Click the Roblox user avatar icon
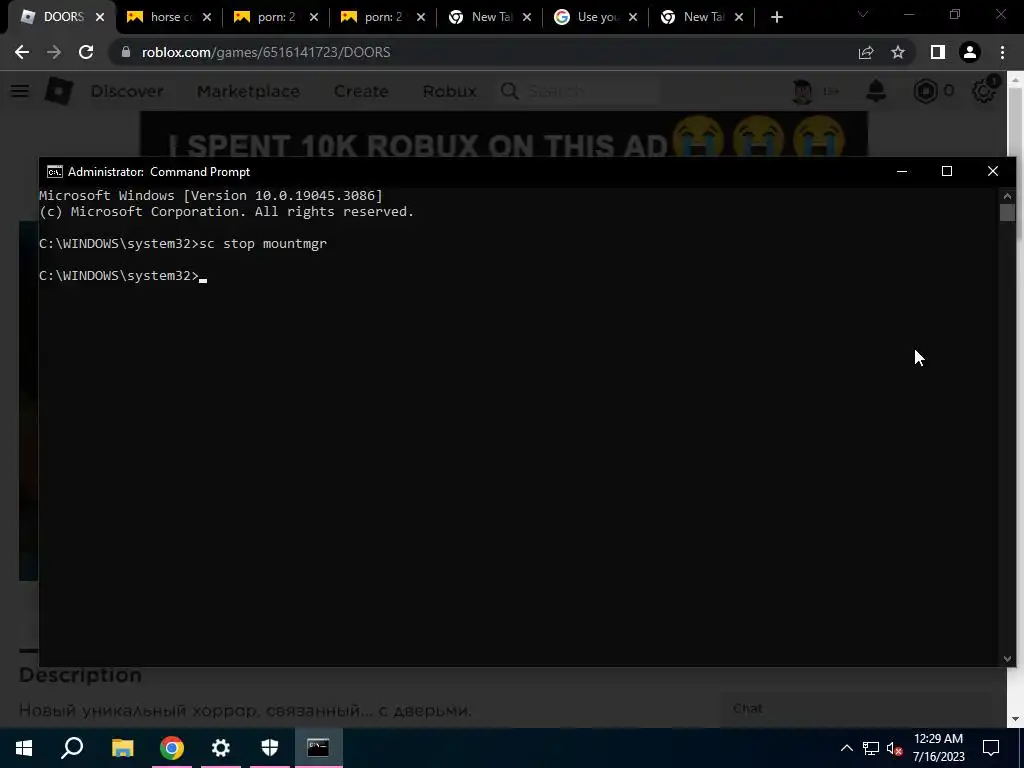Screen dimensions: 1024x768 point(802,91)
